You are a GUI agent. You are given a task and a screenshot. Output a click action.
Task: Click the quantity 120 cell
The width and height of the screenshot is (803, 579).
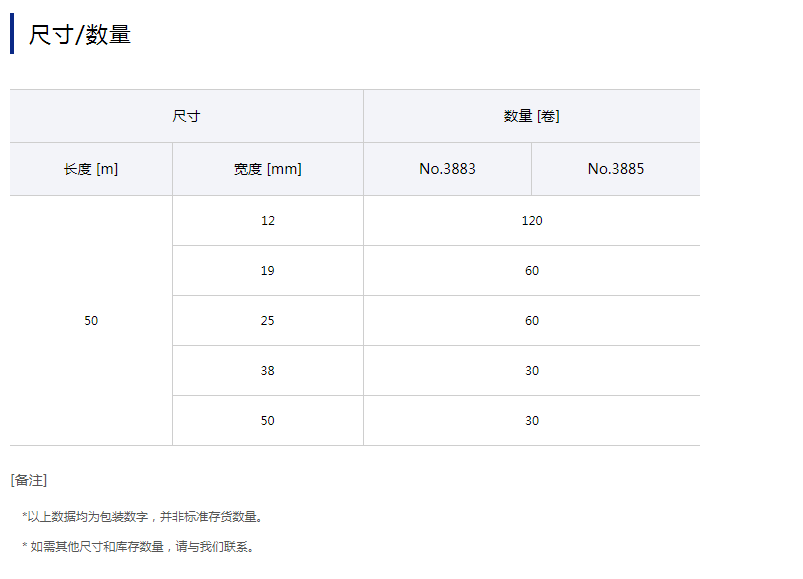(x=531, y=221)
